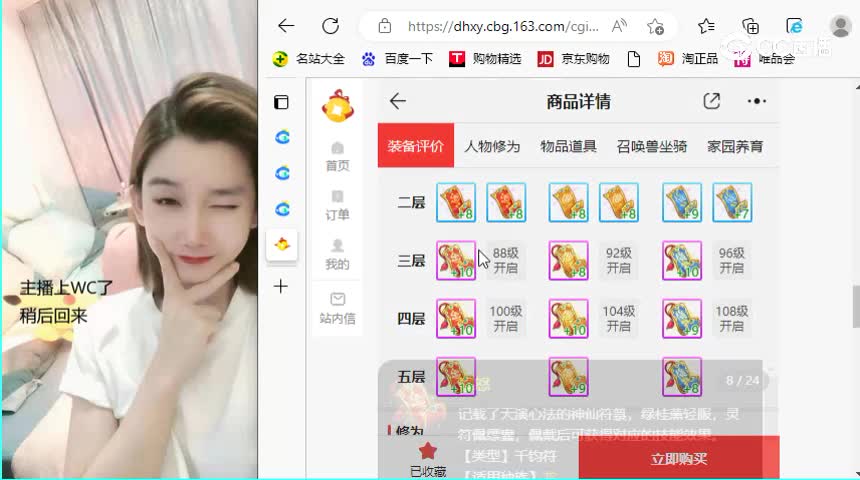The image size is (860, 480).
Task: Select the red +10 talisman in 四层
Action: (456, 319)
